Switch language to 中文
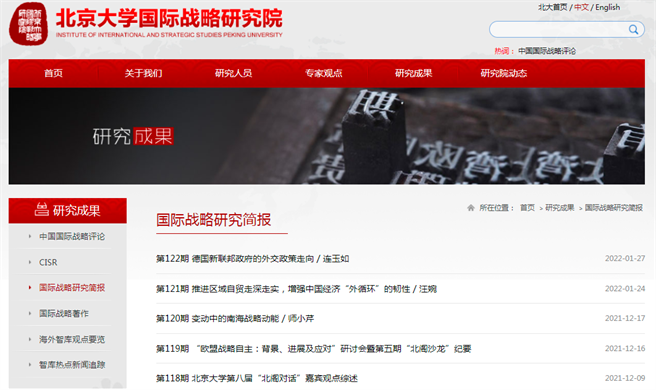Viewport: 656px width, 390px height. [x=581, y=7]
